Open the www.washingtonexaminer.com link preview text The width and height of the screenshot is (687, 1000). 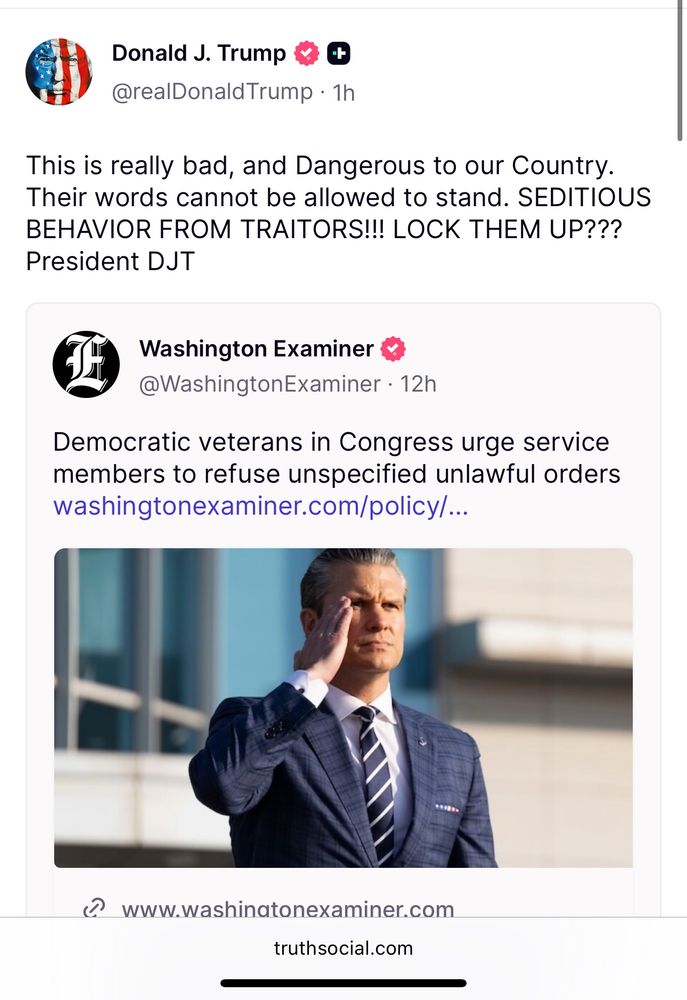tap(288, 909)
